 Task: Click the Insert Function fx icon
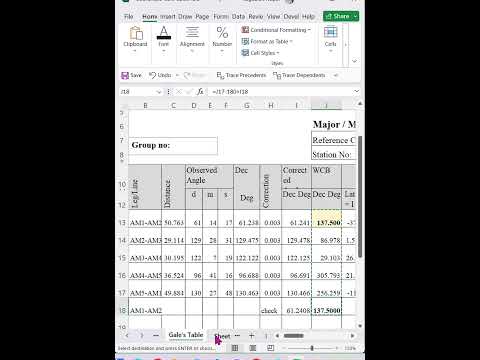pyautogui.click(x=200, y=92)
